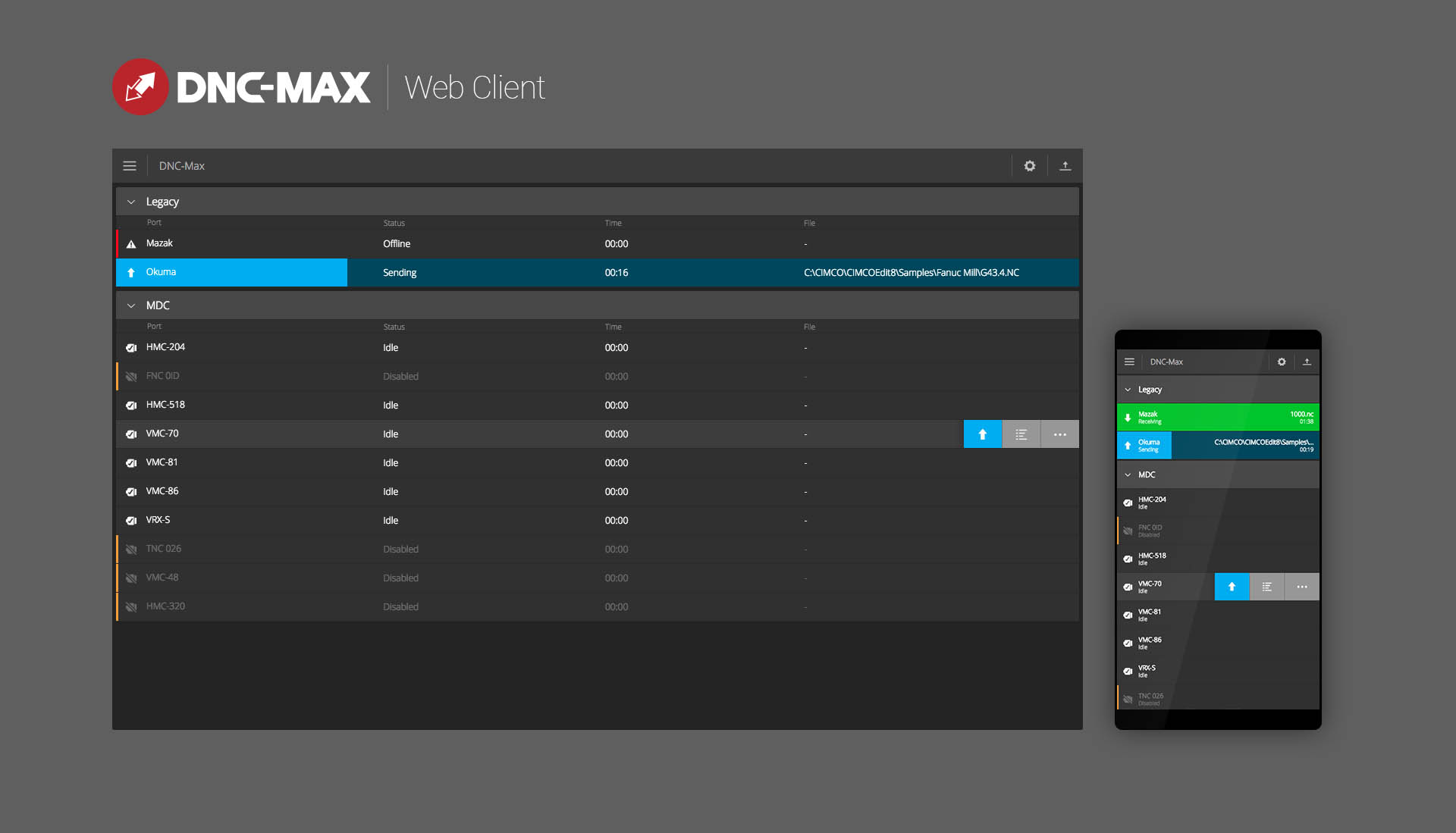Collapse the Legacy group in desktop view
This screenshot has height=833, width=1456.
point(131,202)
